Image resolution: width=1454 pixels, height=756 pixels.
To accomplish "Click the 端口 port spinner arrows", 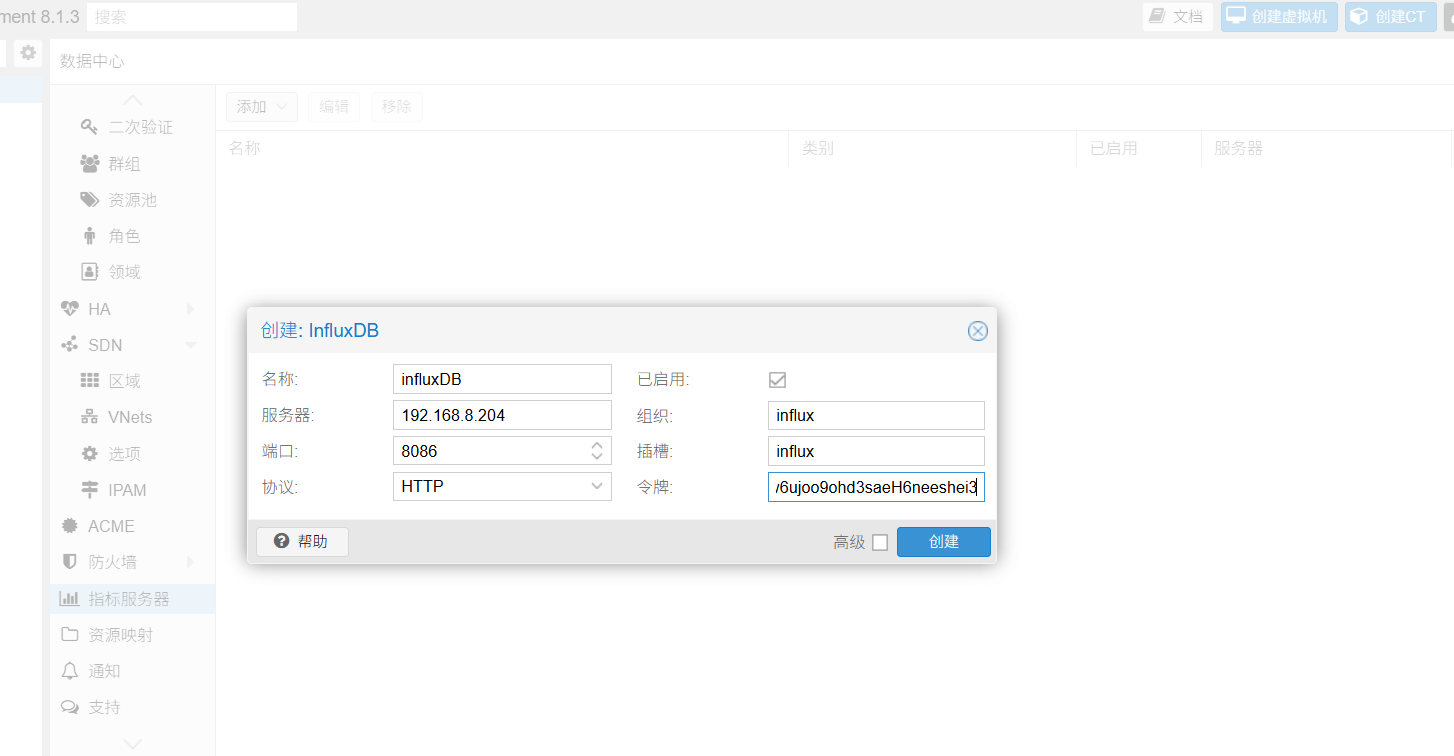I will pyautogui.click(x=597, y=451).
